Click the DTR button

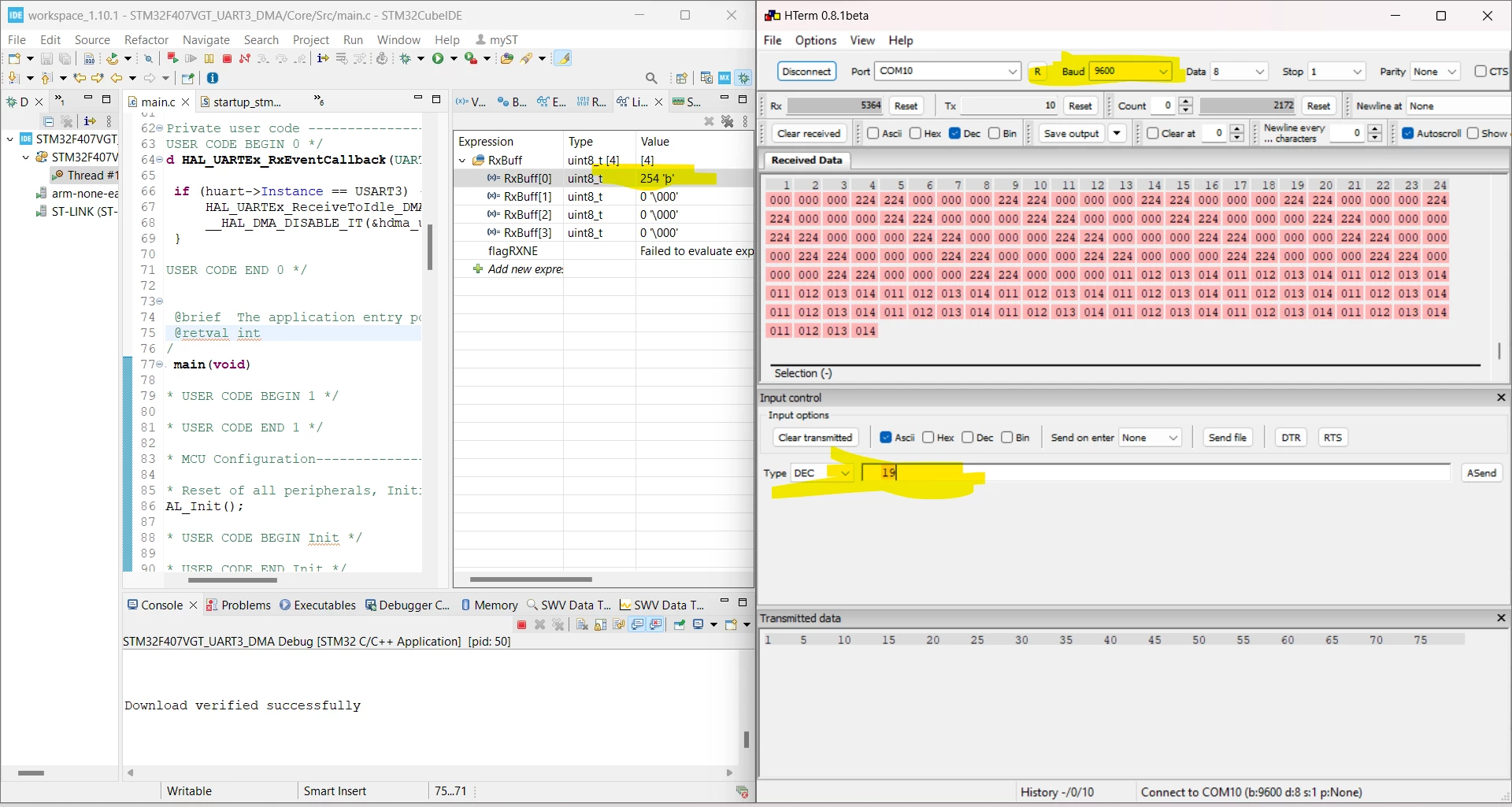point(1291,438)
